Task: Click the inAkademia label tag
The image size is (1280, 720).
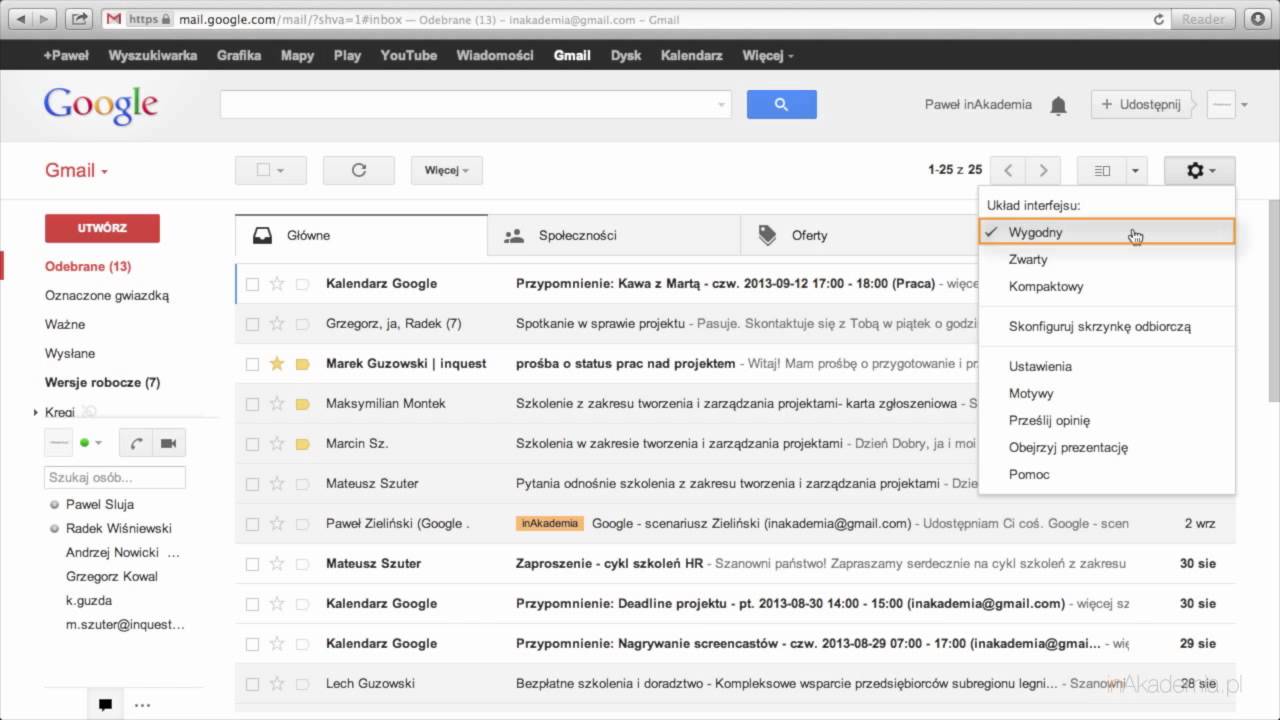Action: tap(549, 523)
